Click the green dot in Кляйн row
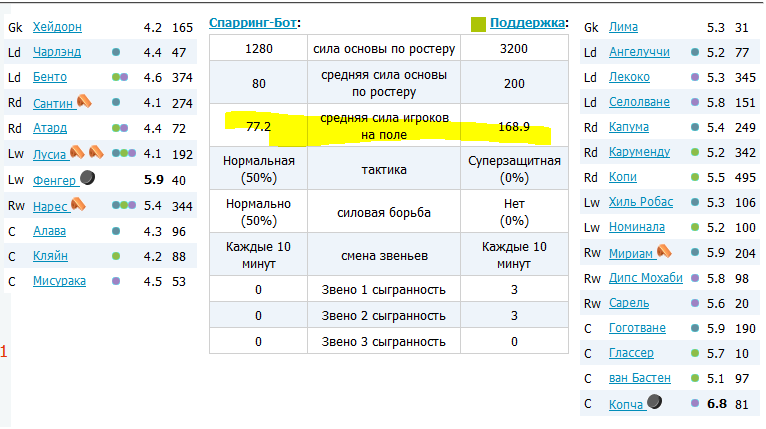The width and height of the screenshot is (766, 429). (116, 256)
